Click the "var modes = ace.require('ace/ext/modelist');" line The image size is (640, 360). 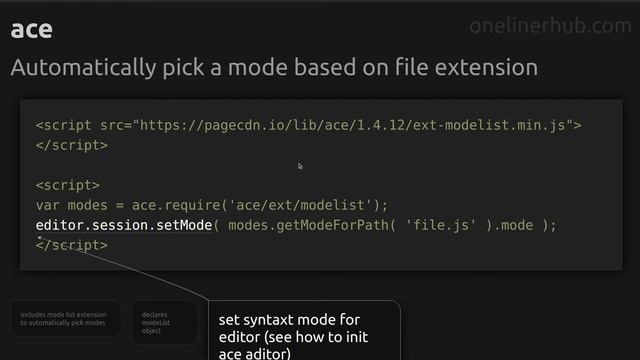[x=212, y=205]
